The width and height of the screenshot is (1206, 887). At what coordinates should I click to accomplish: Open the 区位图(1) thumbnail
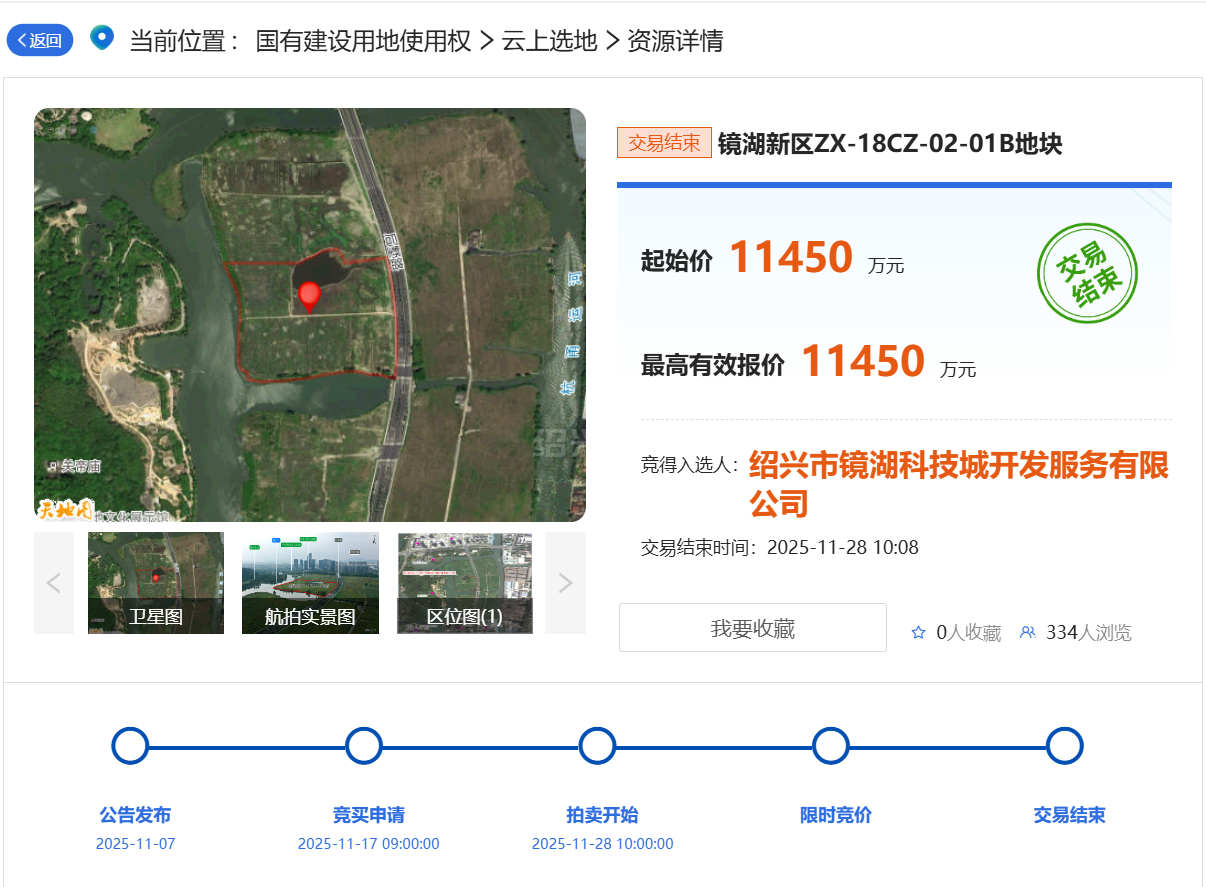click(465, 583)
